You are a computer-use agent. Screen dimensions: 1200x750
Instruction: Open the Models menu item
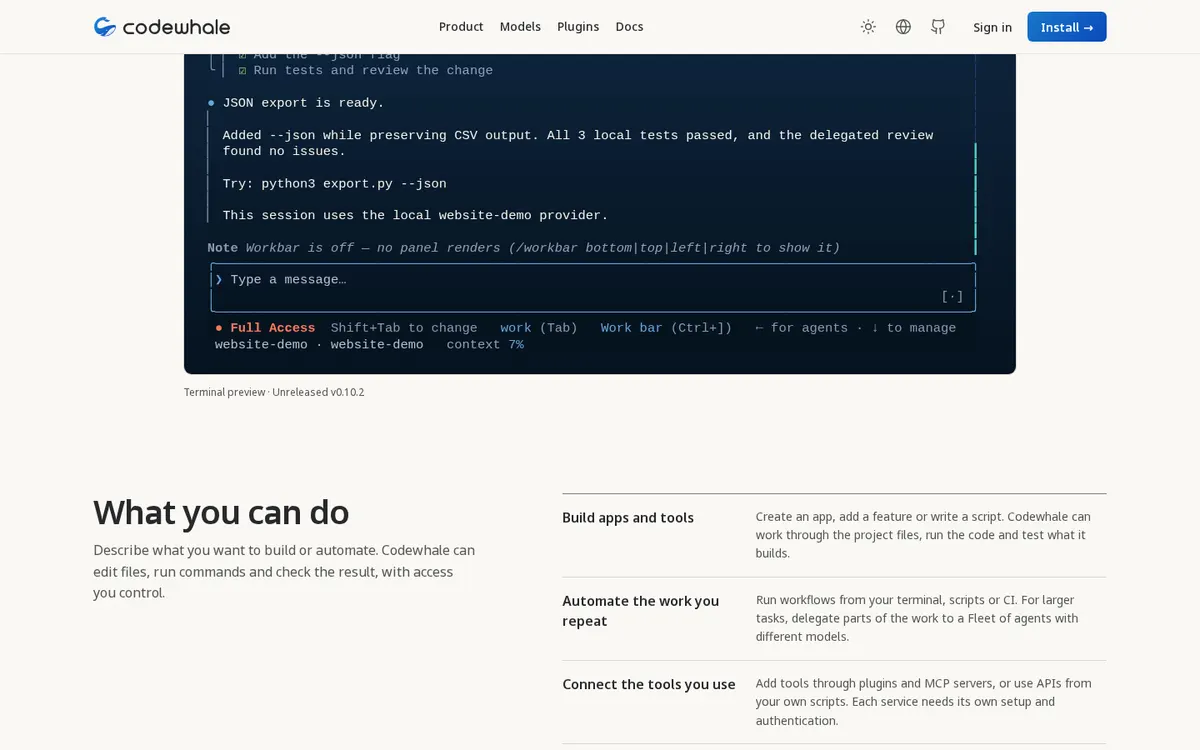point(520,27)
